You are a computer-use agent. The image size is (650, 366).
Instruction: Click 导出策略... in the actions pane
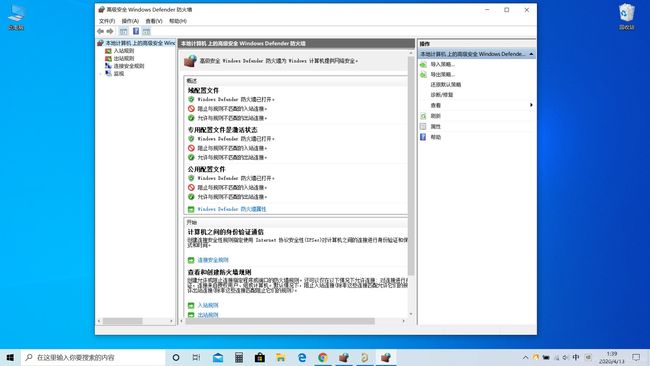[x=442, y=75]
